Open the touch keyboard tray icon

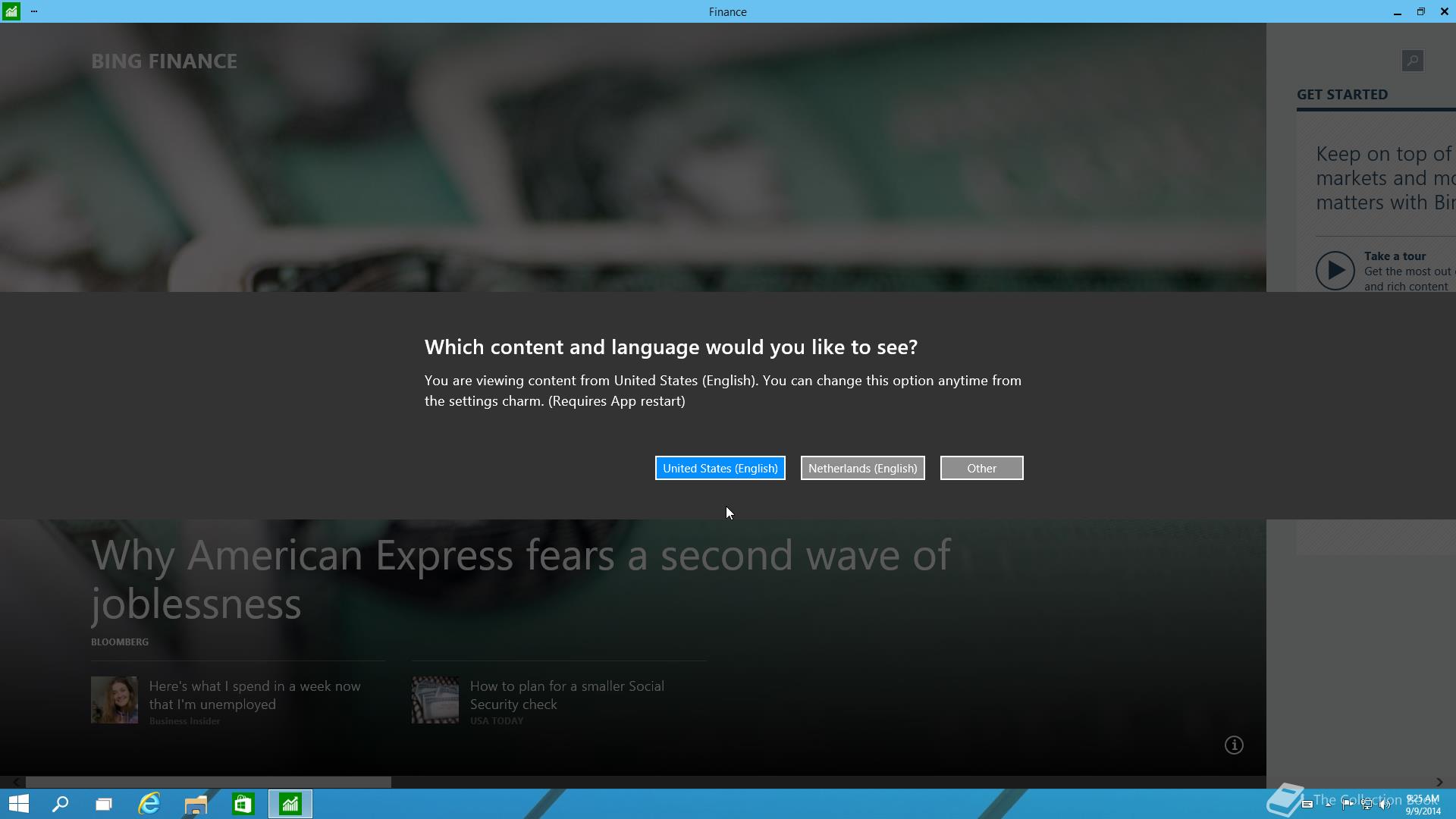click(1307, 805)
